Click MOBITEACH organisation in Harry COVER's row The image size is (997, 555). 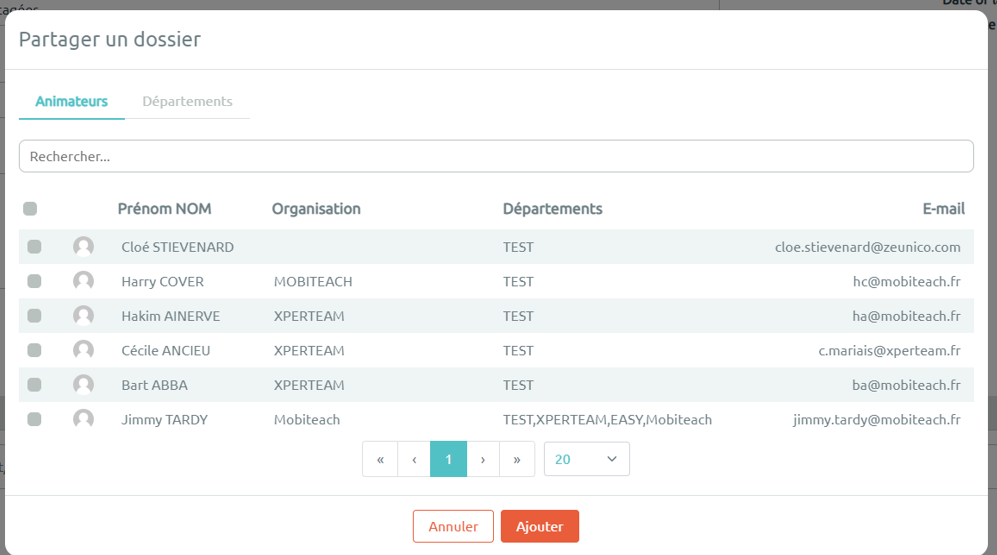313,282
